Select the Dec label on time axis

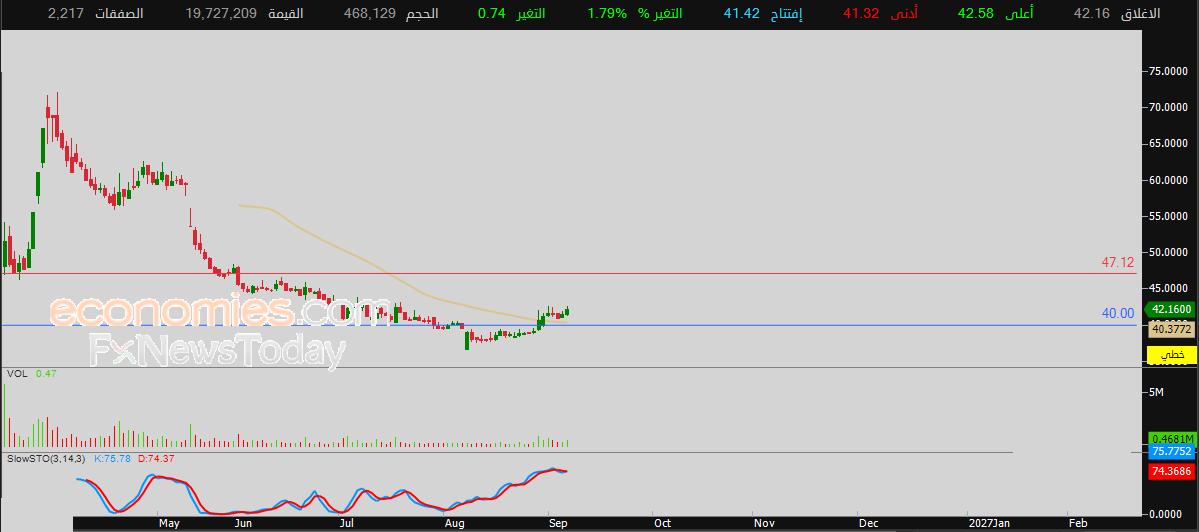(x=867, y=524)
